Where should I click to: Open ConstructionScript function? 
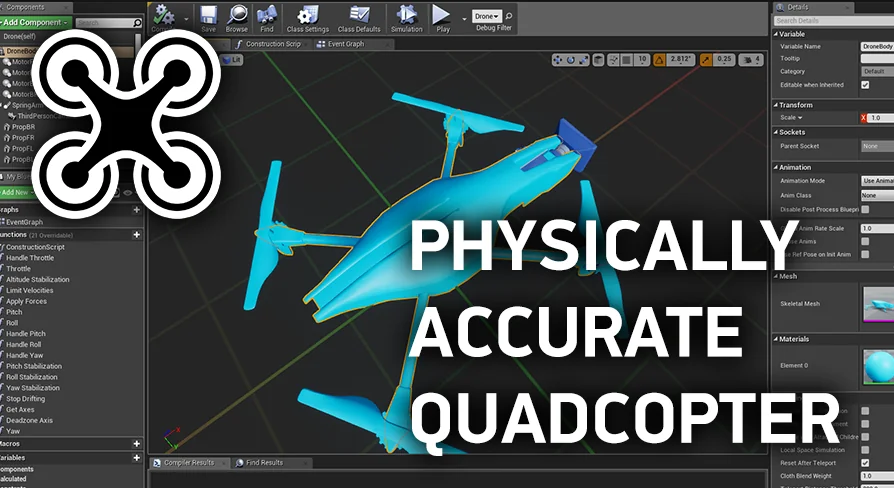pyautogui.click(x=34, y=247)
